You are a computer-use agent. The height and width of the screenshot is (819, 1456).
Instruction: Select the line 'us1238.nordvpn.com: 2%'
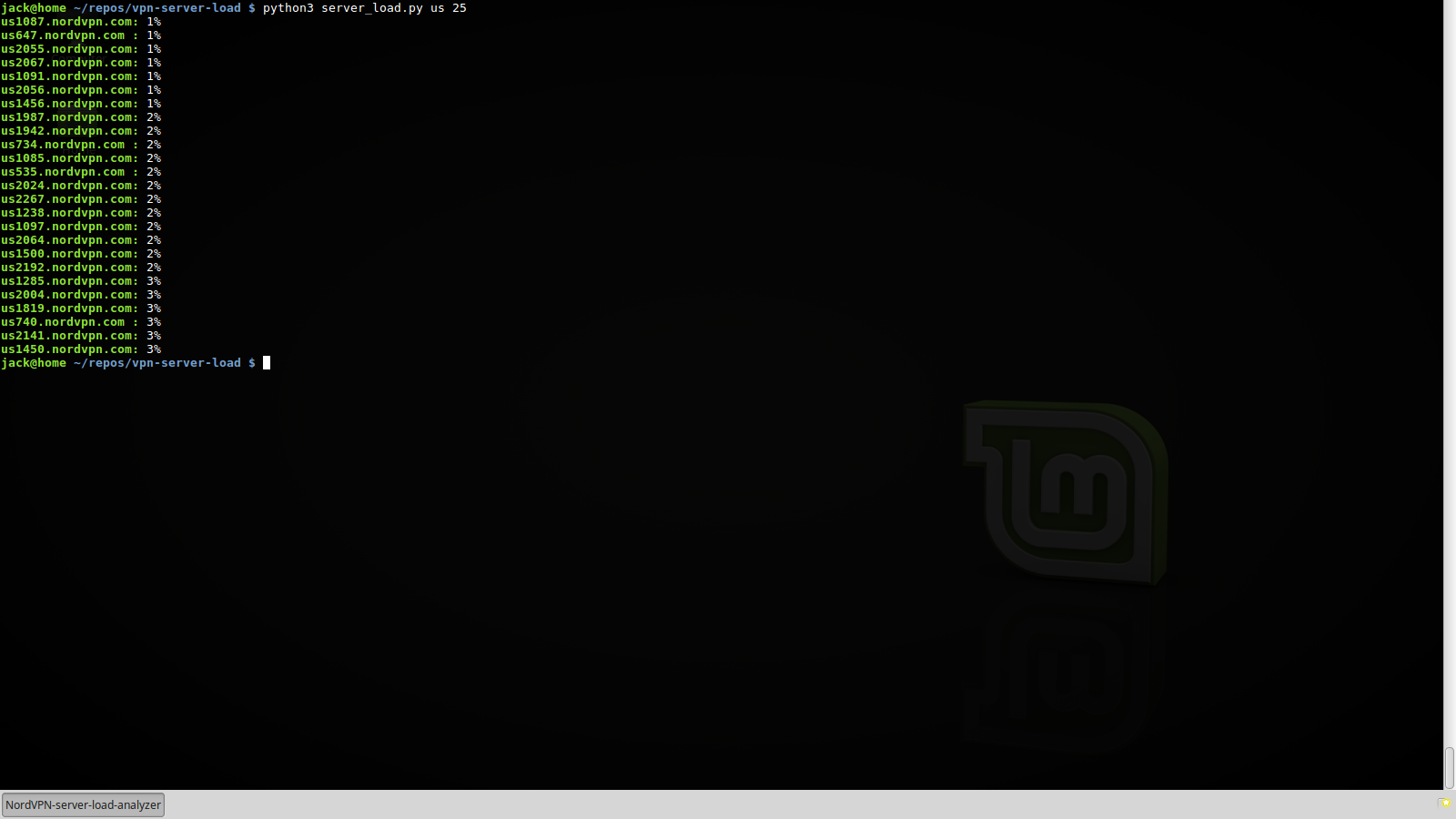coord(81,213)
